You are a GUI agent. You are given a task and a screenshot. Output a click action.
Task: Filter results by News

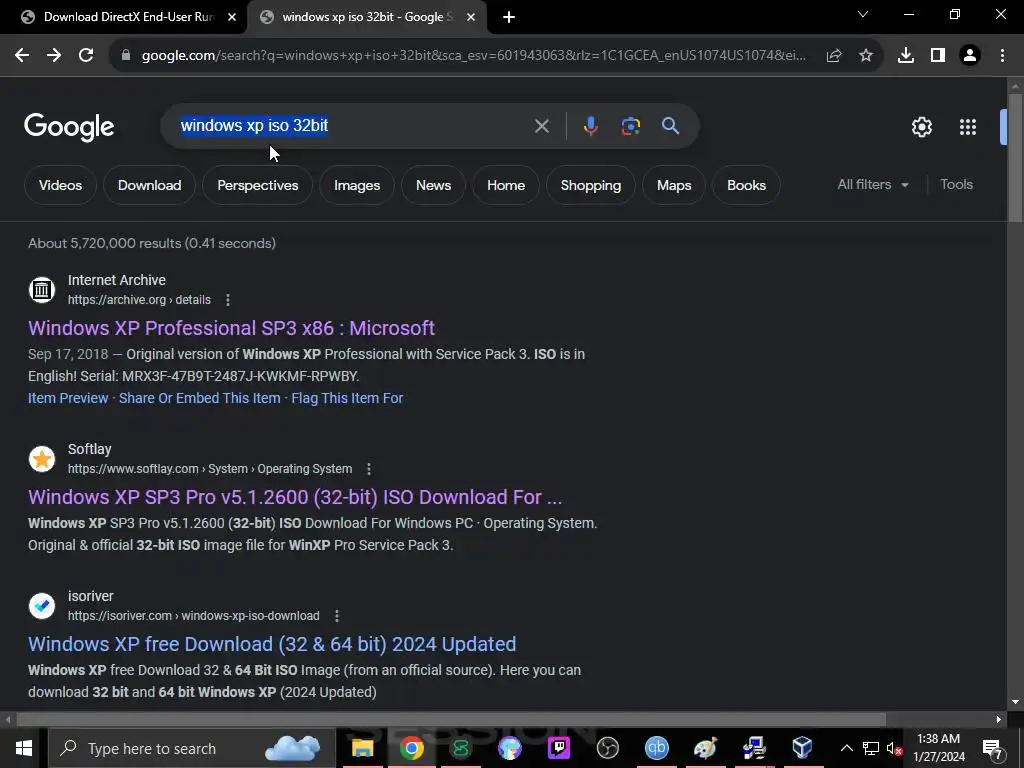point(433,185)
